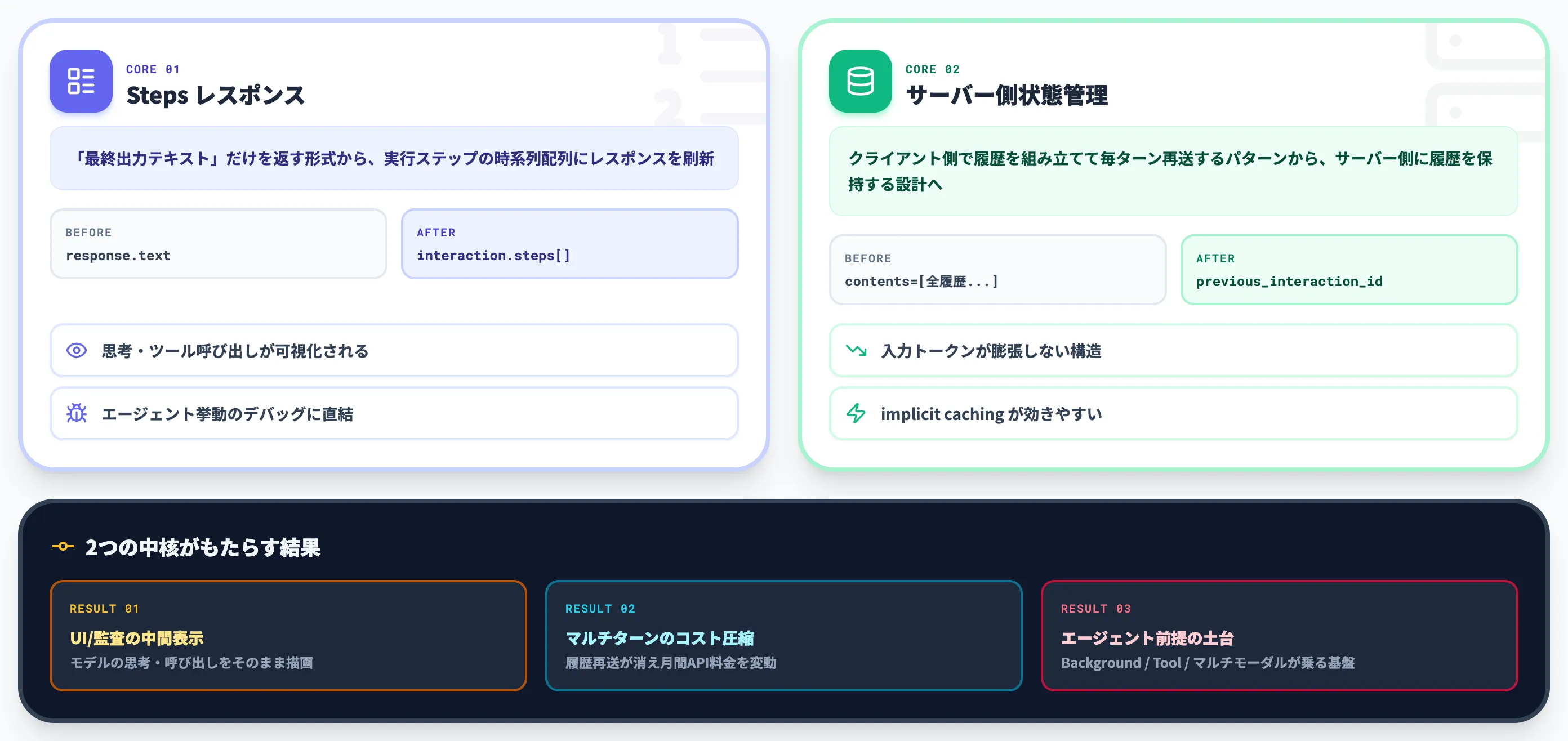
Task: Click the 「最終出力テキスト」 description box
Action: click(394, 158)
